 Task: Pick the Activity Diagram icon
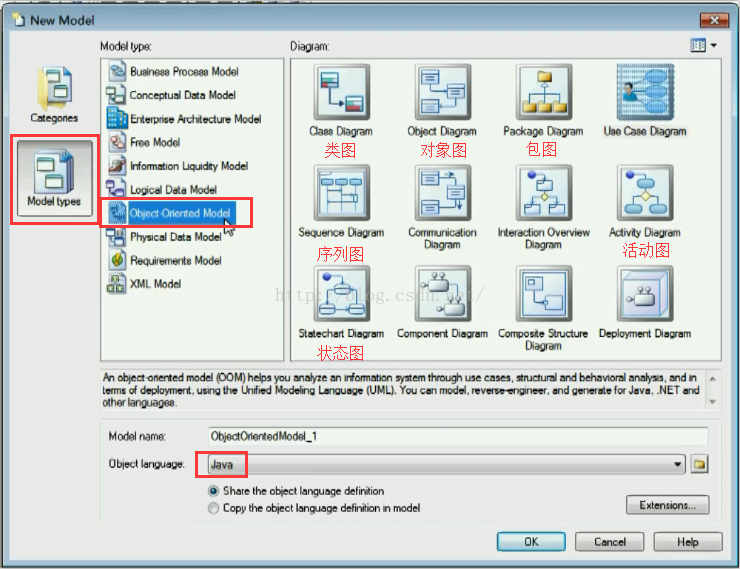pos(645,192)
